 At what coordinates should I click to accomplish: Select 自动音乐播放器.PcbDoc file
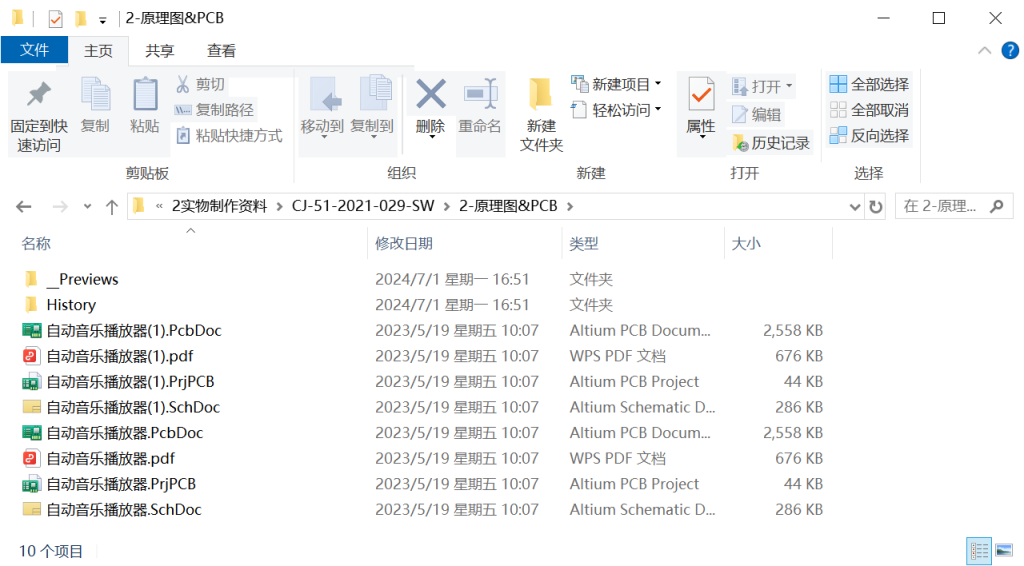coord(125,433)
